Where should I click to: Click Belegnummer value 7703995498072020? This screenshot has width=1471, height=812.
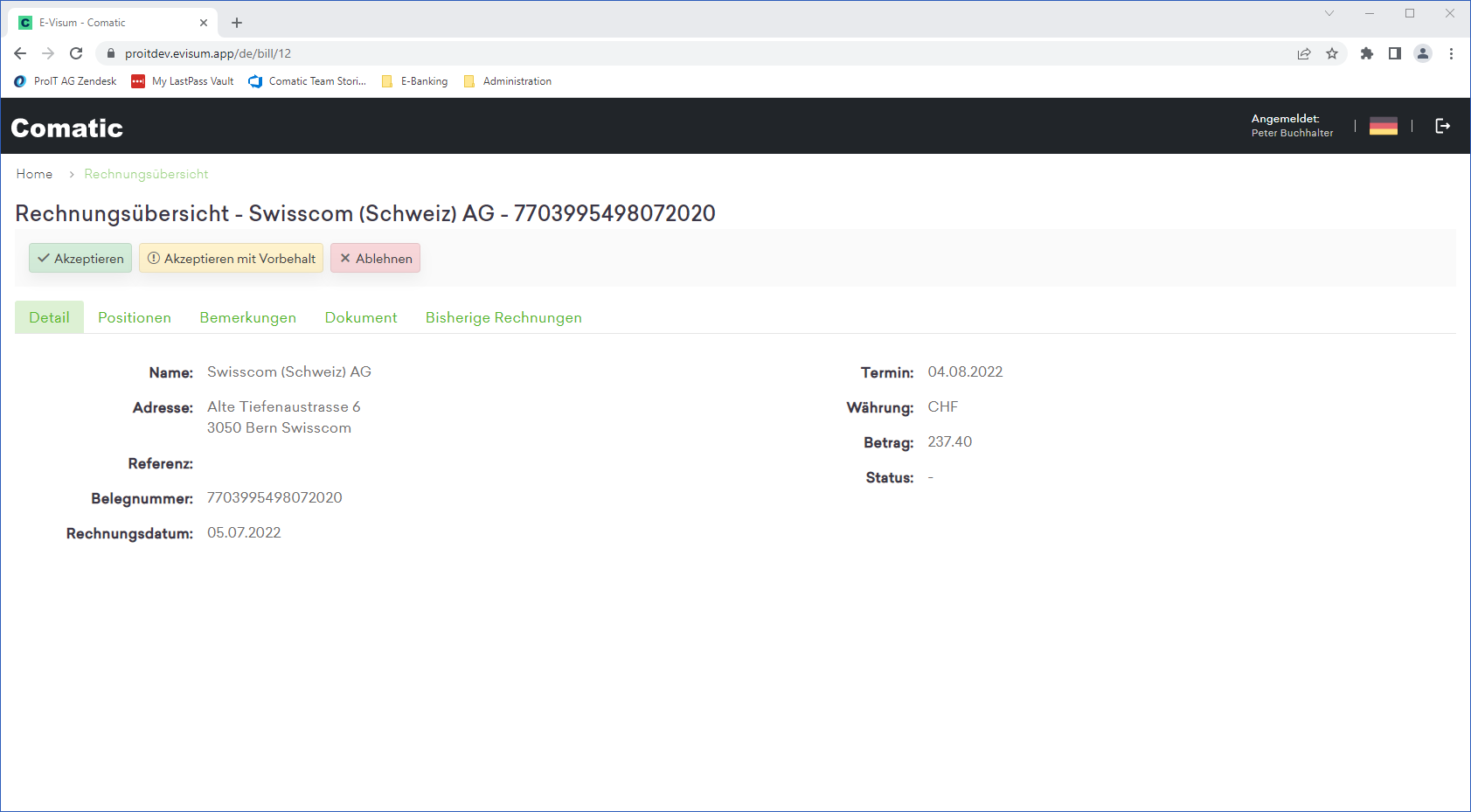(x=274, y=497)
